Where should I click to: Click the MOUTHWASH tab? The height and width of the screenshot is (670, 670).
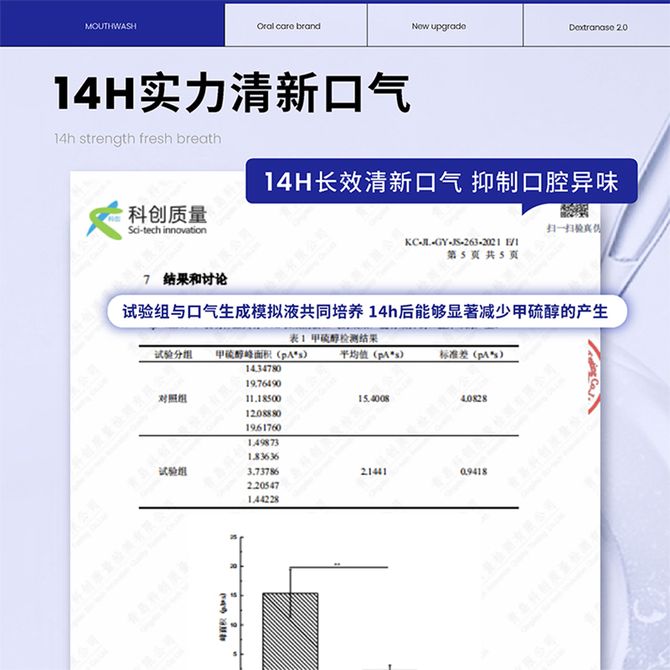click(x=113, y=27)
